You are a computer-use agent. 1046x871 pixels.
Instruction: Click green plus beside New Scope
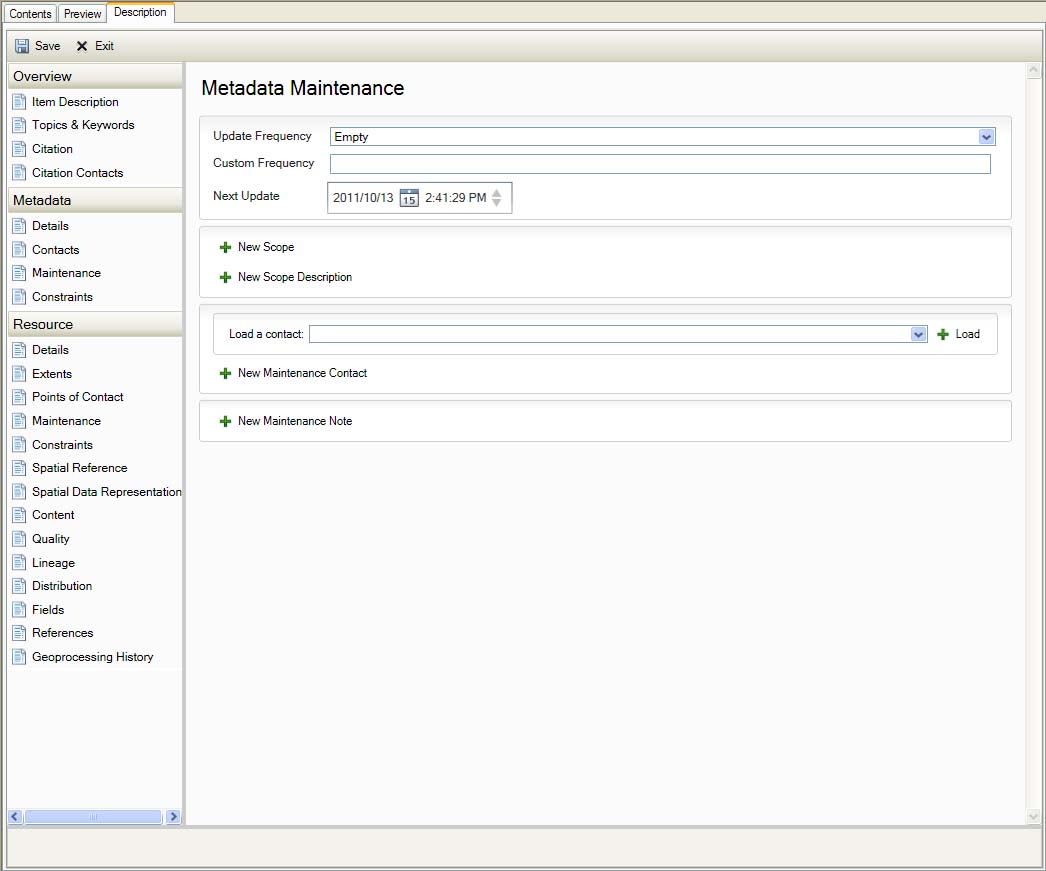point(225,247)
